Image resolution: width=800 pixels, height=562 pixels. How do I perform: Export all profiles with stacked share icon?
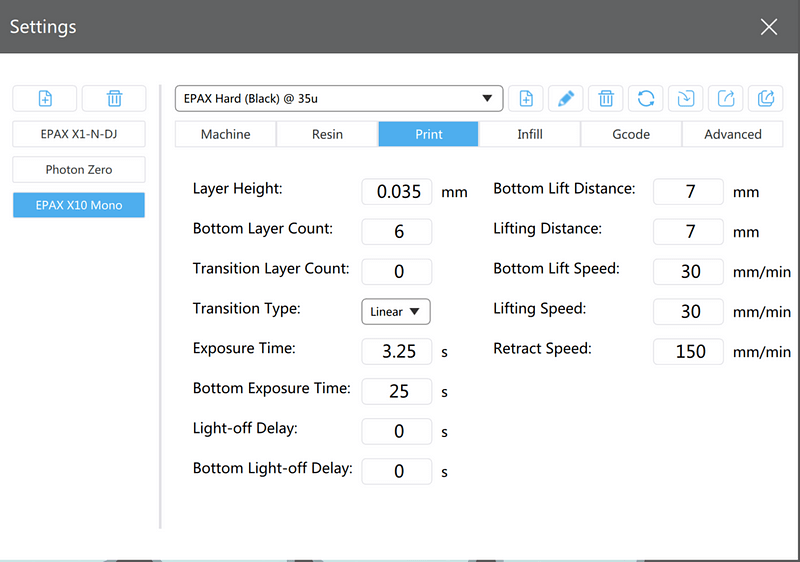[765, 98]
